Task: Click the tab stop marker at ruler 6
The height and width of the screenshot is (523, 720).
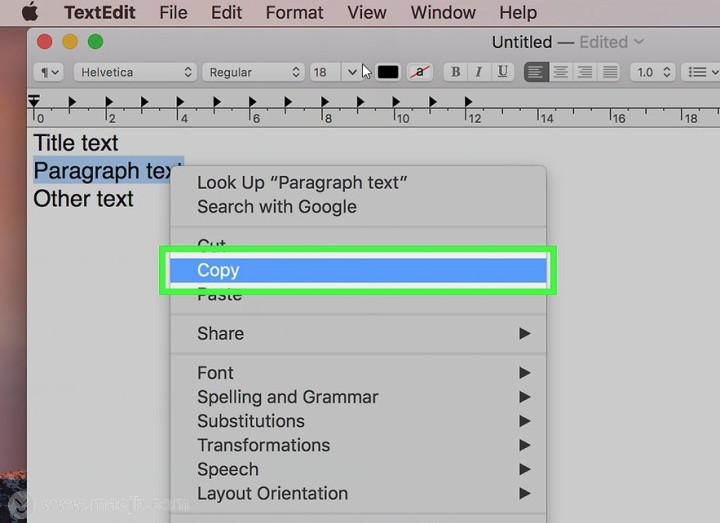Action: click(x=252, y=101)
